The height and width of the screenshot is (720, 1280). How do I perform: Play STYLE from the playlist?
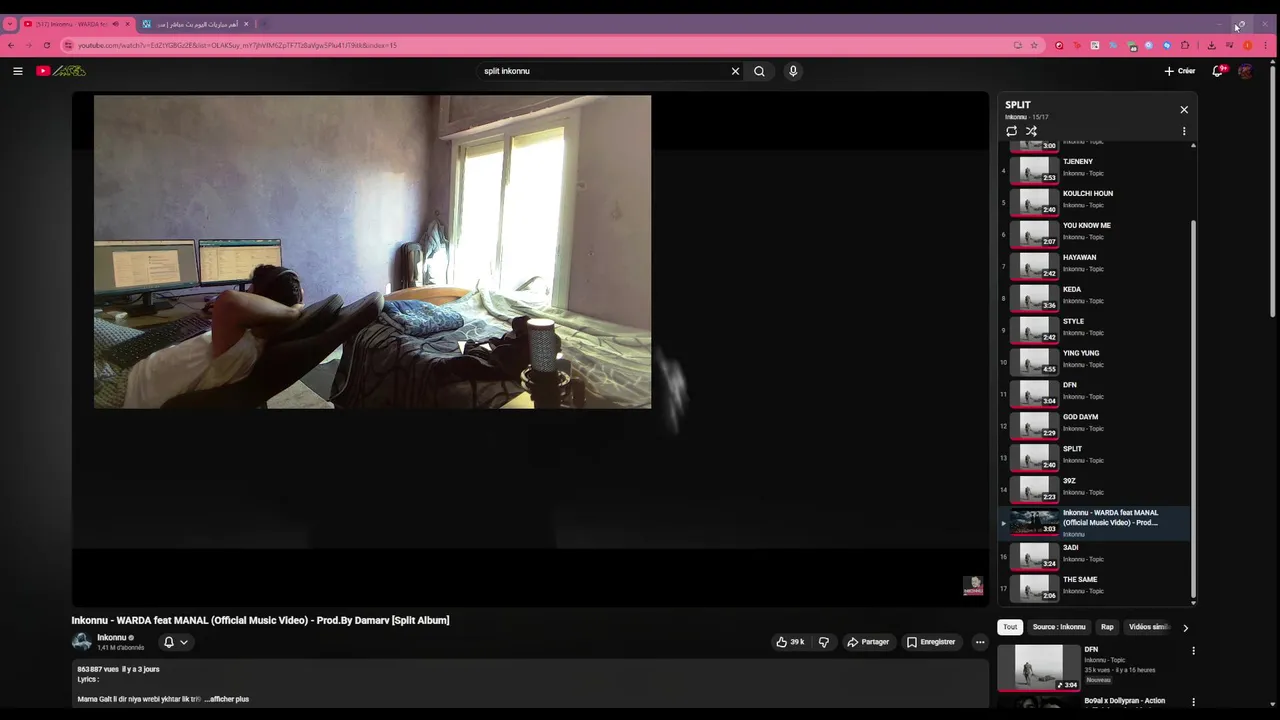pyautogui.click(x=1095, y=329)
